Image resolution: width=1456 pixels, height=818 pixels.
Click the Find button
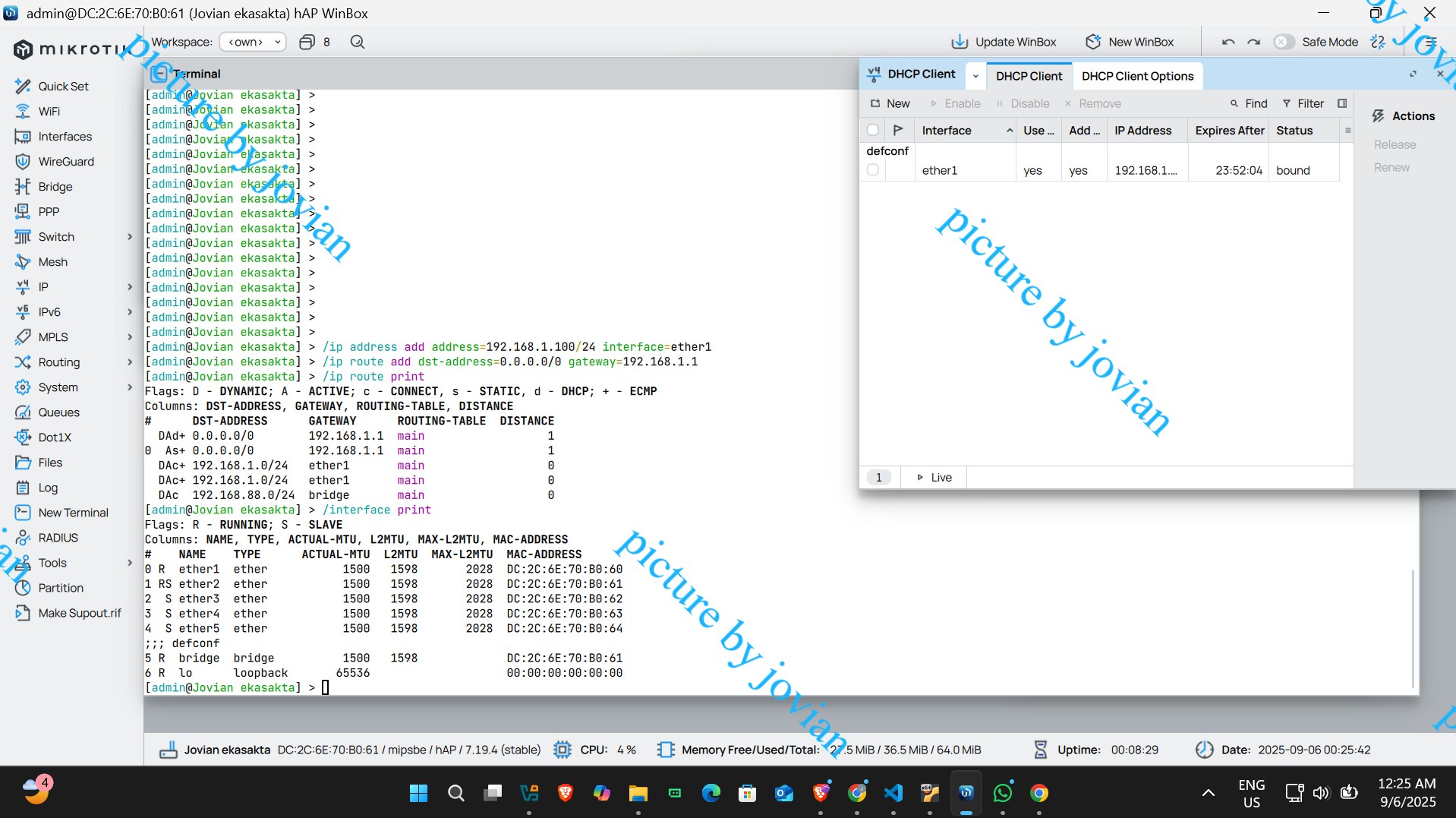point(1249,103)
